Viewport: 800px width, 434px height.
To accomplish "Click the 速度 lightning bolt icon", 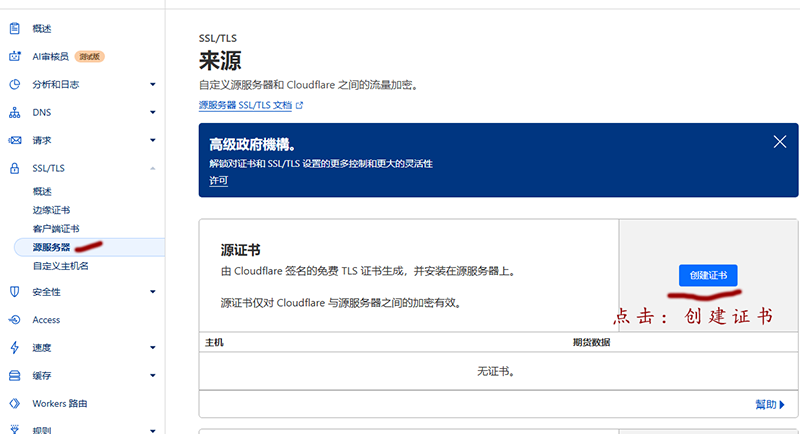I will point(14,348).
